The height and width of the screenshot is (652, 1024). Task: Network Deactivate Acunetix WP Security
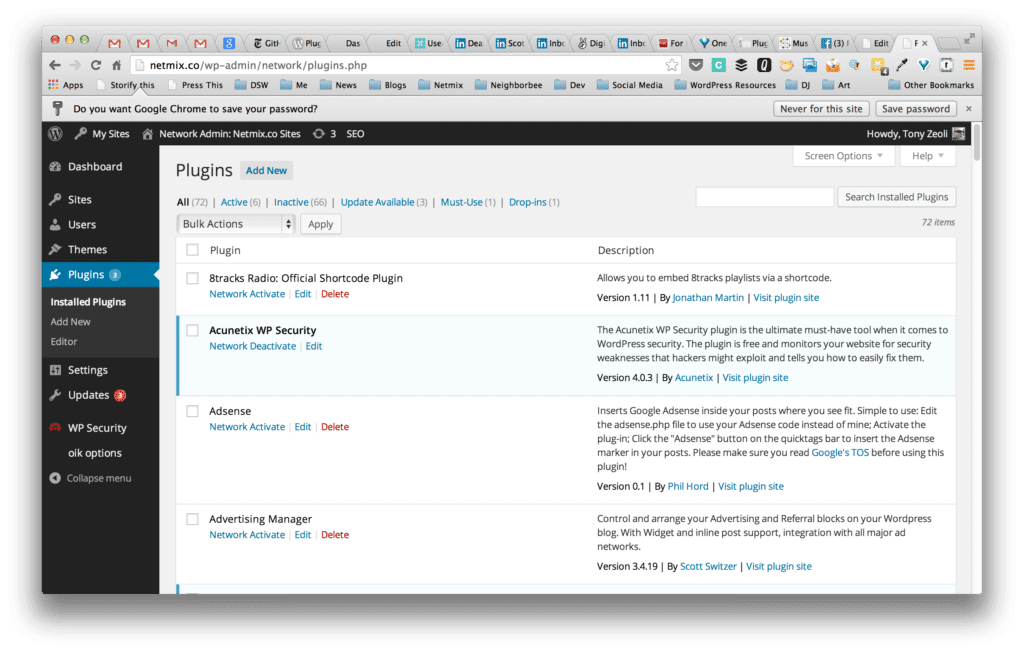(252, 346)
